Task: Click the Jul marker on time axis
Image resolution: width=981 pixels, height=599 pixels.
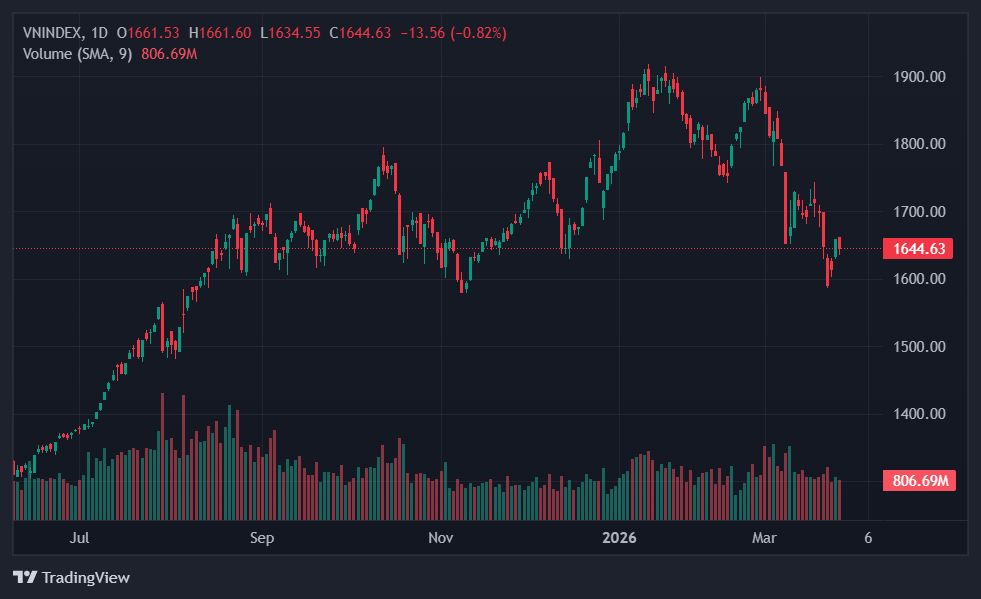Action: pyautogui.click(x=81, y=538)
